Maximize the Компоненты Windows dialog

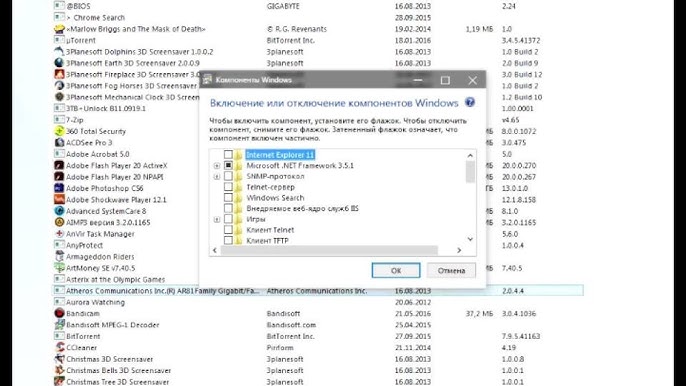[x=445, y=80]
